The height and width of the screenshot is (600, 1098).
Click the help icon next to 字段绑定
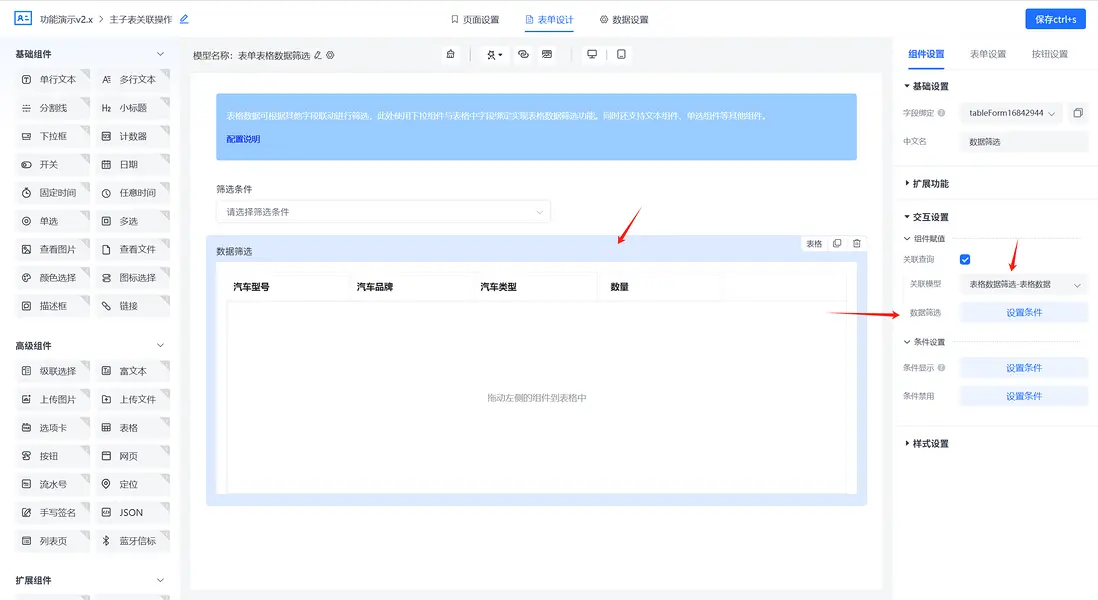tap(941, 113)
